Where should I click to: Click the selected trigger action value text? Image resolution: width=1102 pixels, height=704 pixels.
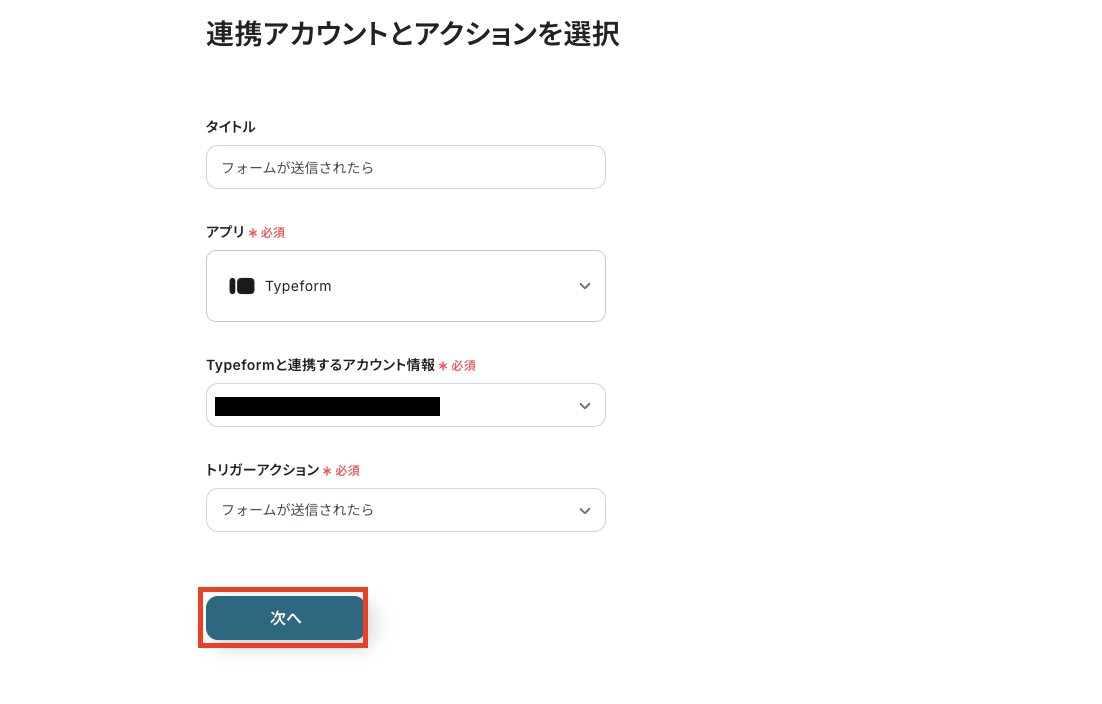click(x=298, y=510)
